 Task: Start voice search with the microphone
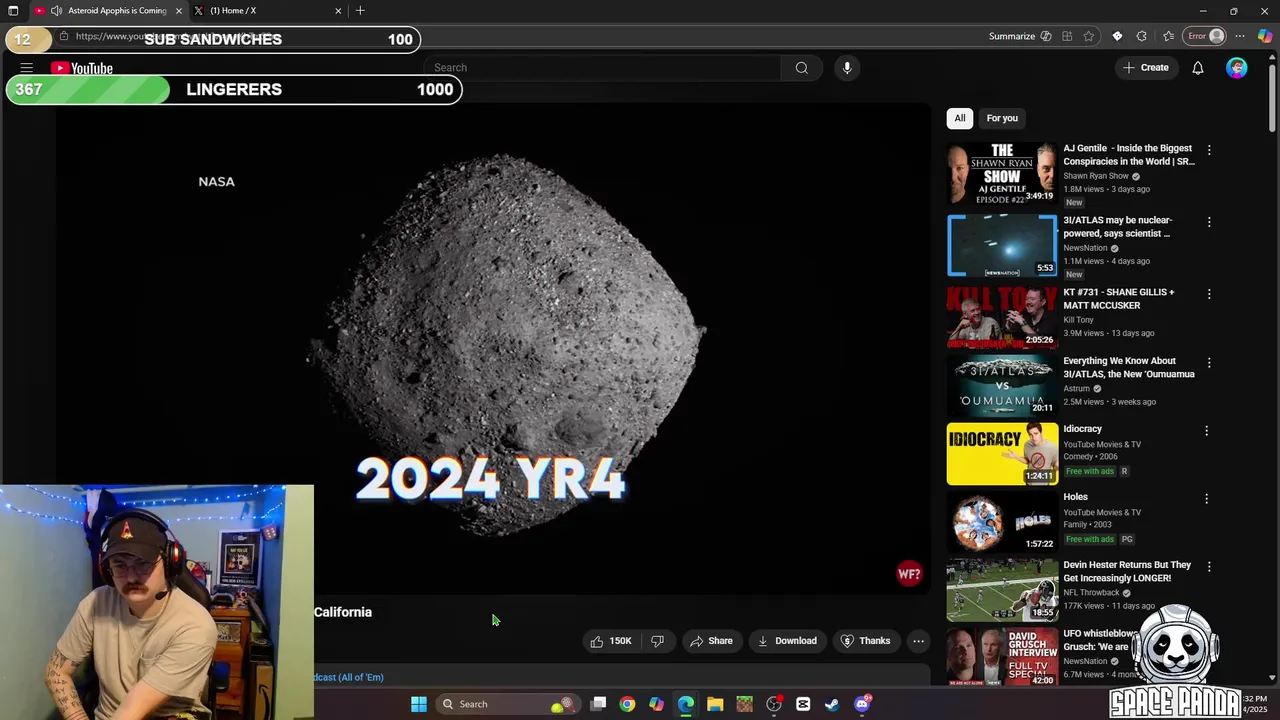click(x=847, y=68)
